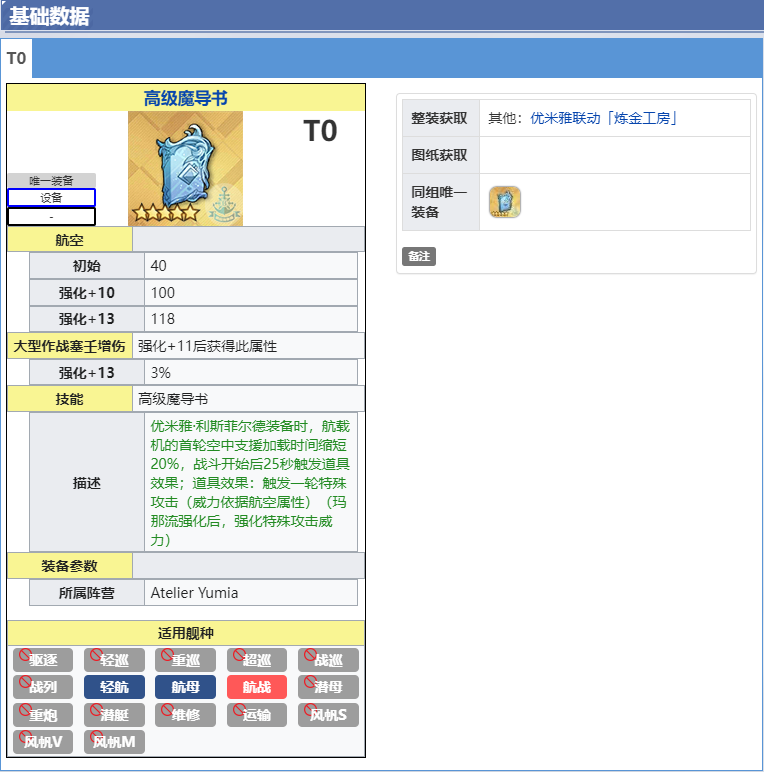
Task: Click the 轻巡 ship type badge
Action: pos(114,660)
